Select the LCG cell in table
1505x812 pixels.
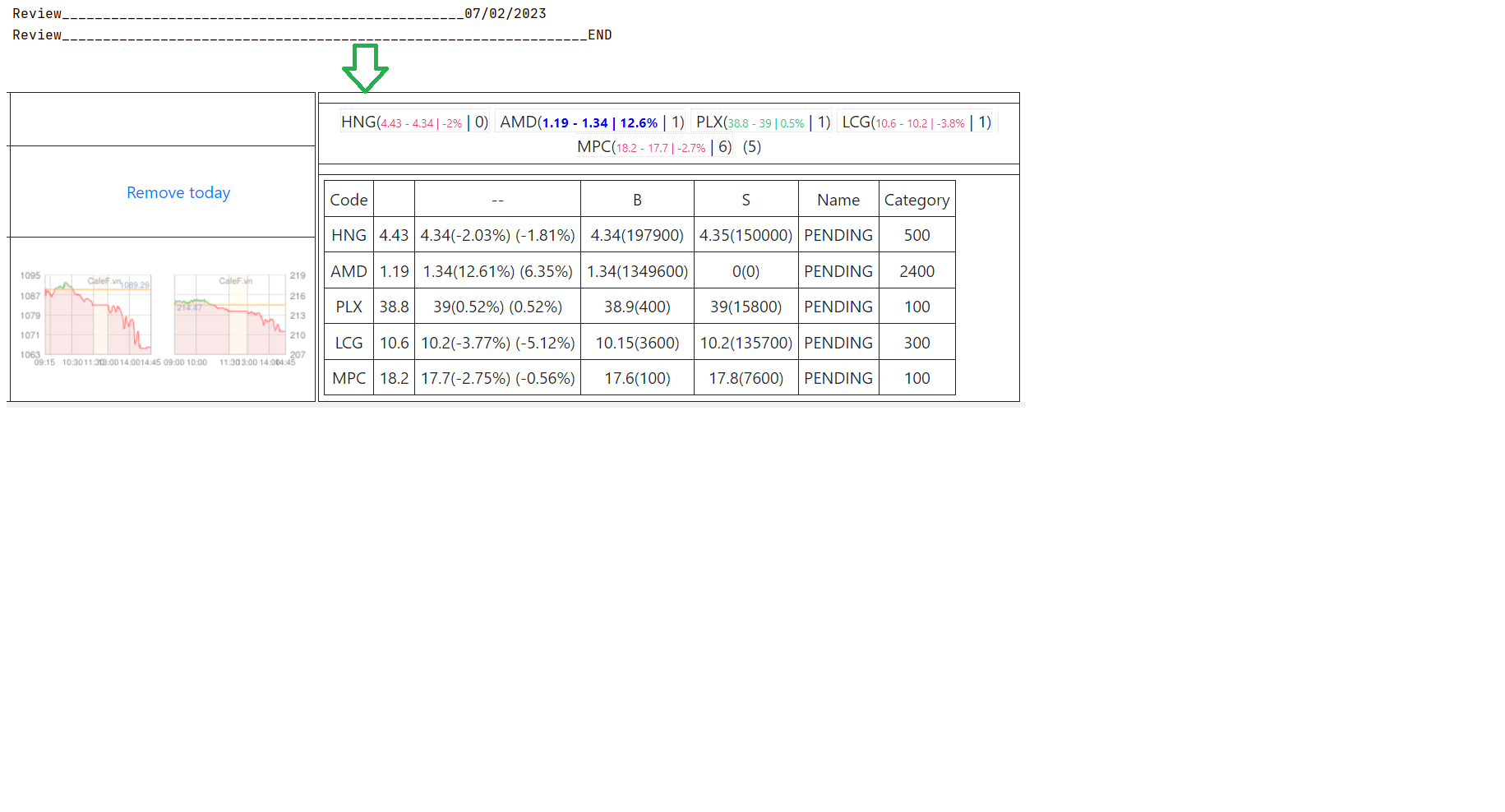click(x=349, y=343)
